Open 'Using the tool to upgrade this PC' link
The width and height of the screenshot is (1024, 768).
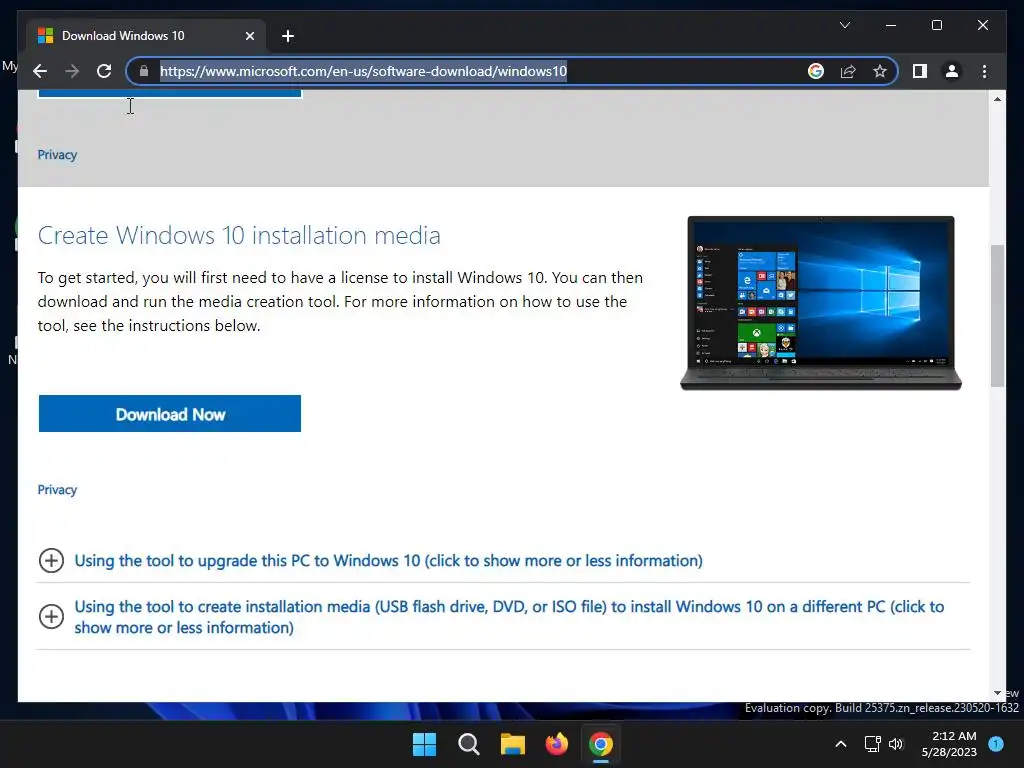388,560
